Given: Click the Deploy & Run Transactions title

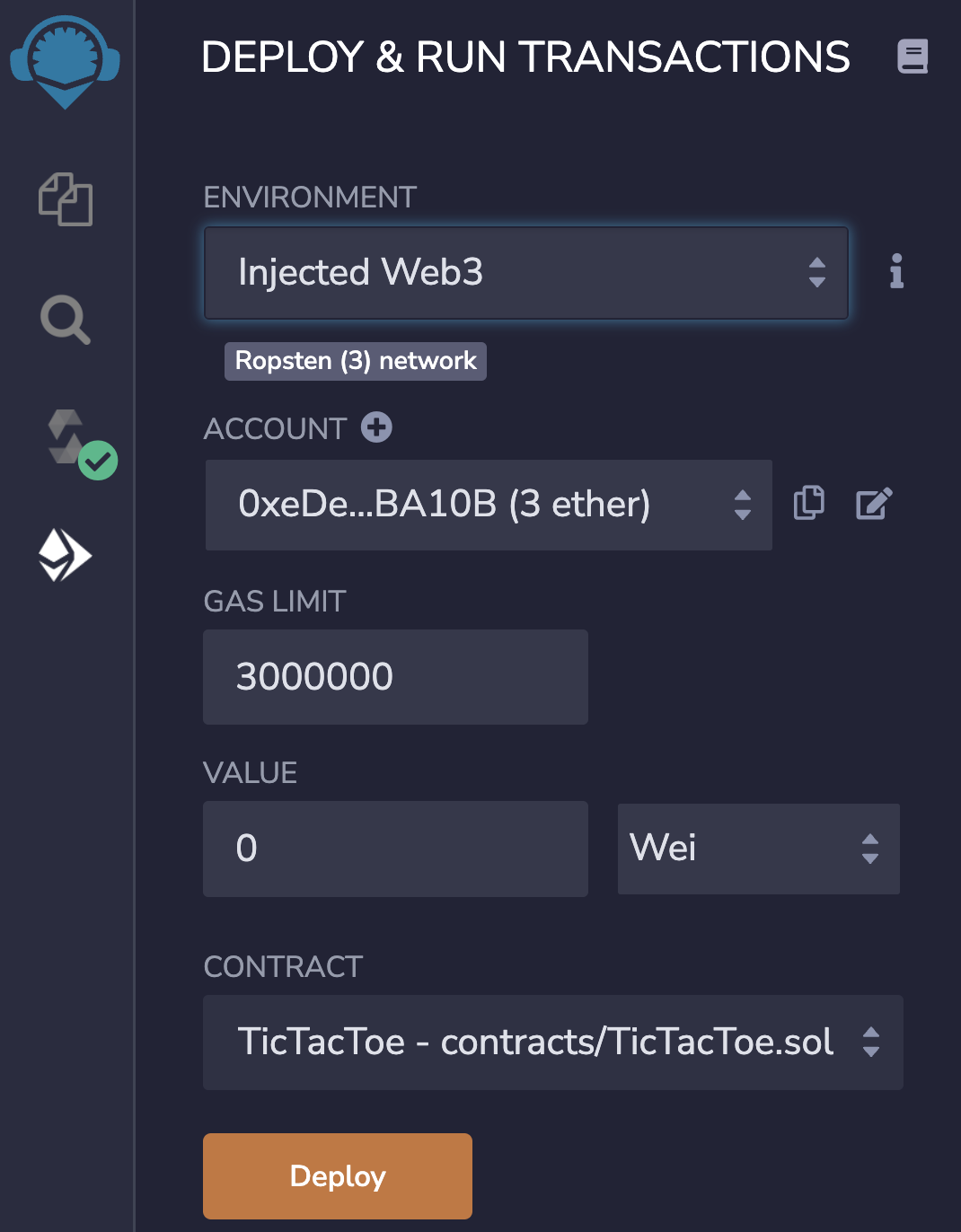Looking at the screenshot, I should 525,57.
